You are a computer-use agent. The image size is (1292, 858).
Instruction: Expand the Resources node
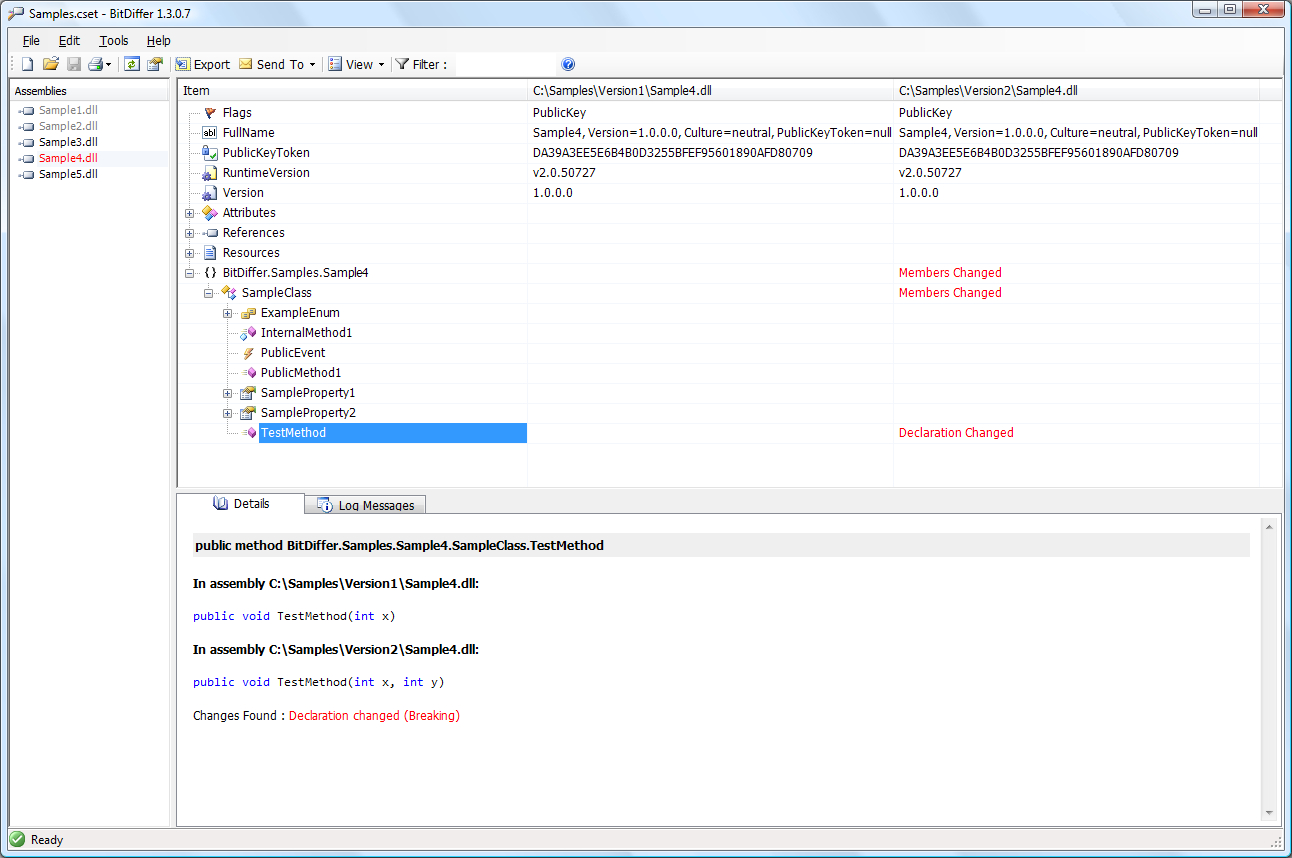tap(190, 253)
